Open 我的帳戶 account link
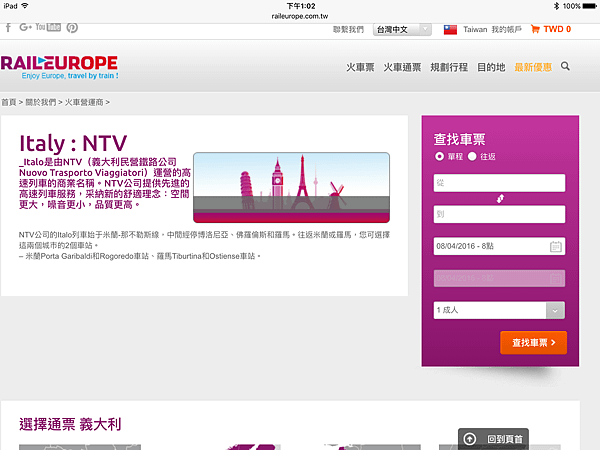The height and width of the screenshot is (450, 600). (507, 29)
